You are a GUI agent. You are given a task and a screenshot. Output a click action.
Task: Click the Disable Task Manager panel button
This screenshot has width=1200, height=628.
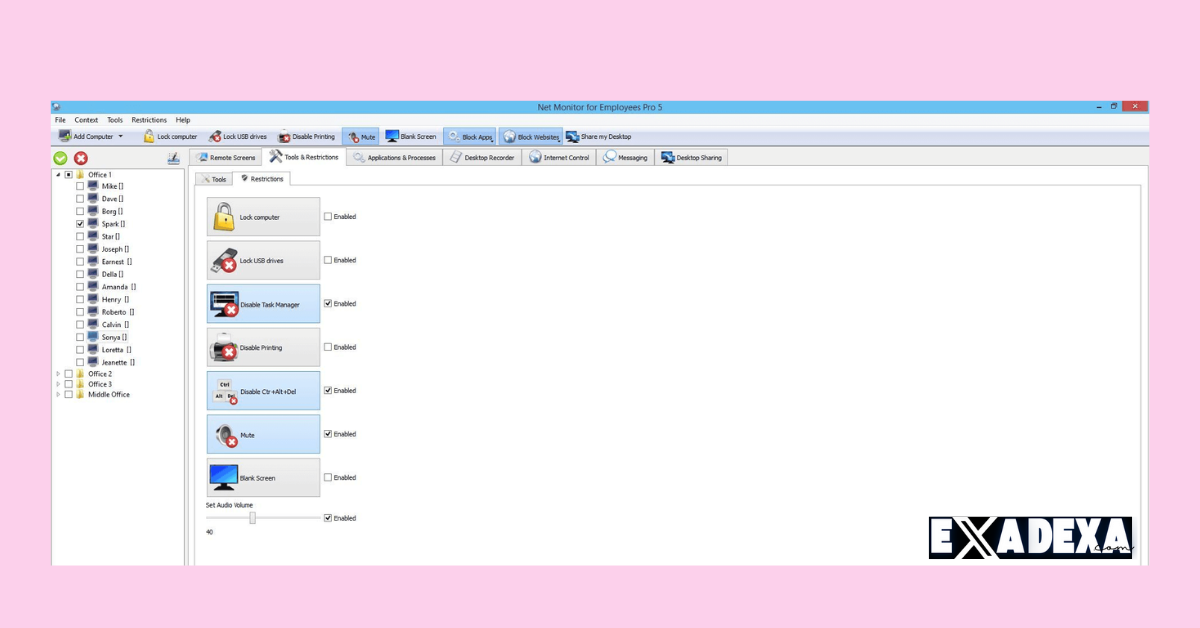[263, 303]
